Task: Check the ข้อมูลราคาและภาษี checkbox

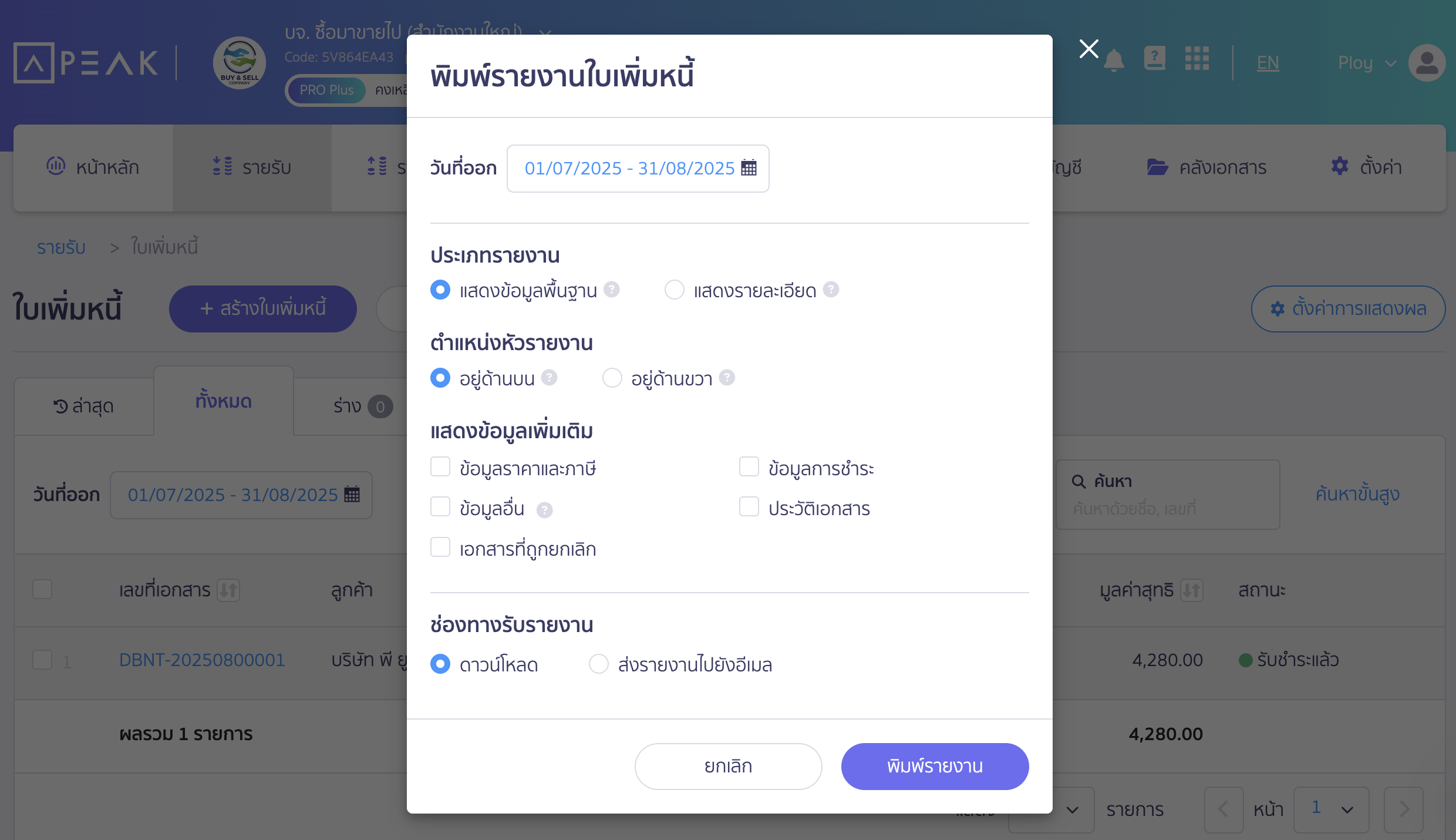Action: tap(440, 467)
